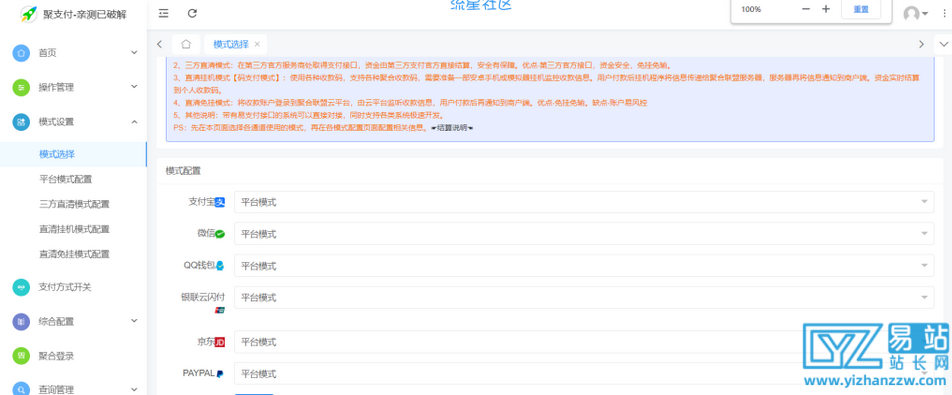This screenshot has width=952, height=395.
Task: Click the JD logo icon
Action: coord(220,342)
